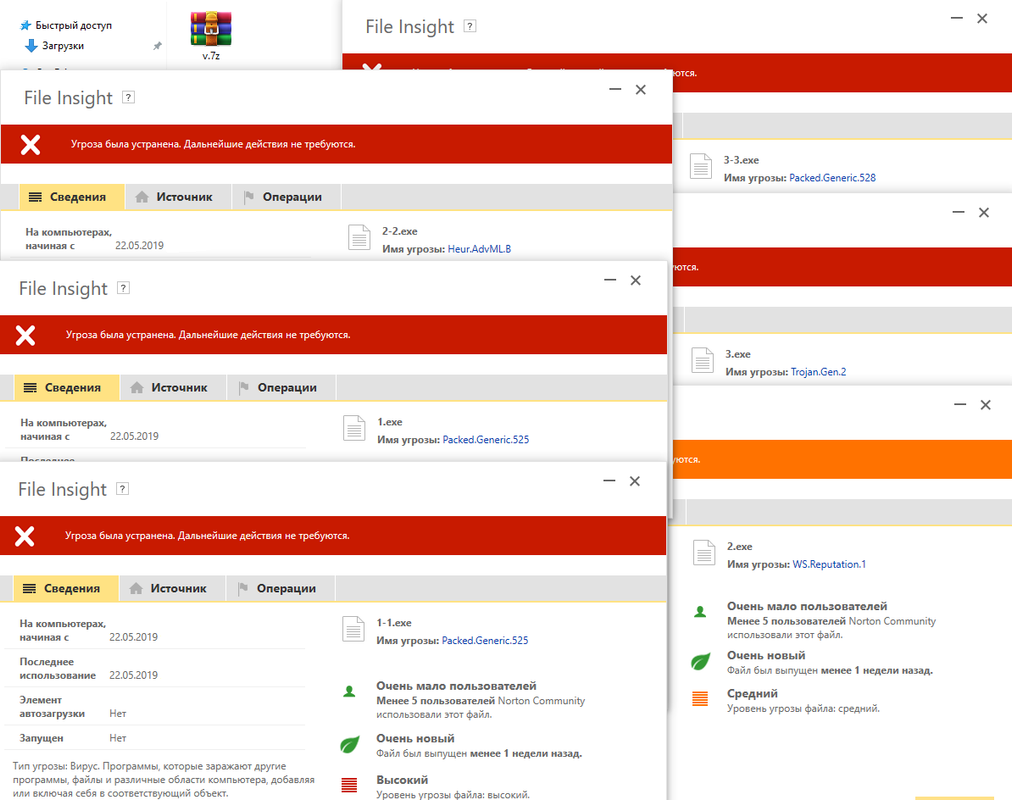
Task: Click file icon next to 1.exe
Action: [x=354, y=428]
